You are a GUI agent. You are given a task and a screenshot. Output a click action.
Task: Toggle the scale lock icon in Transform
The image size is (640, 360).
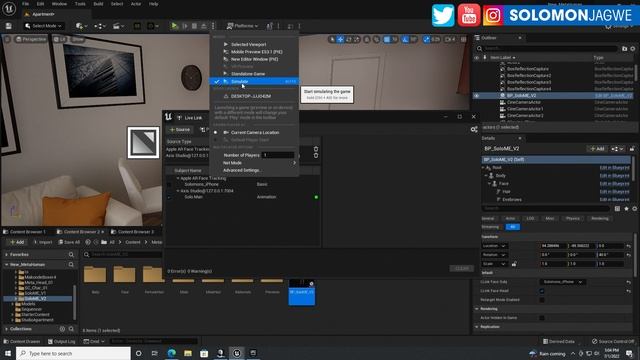point(514,264)
